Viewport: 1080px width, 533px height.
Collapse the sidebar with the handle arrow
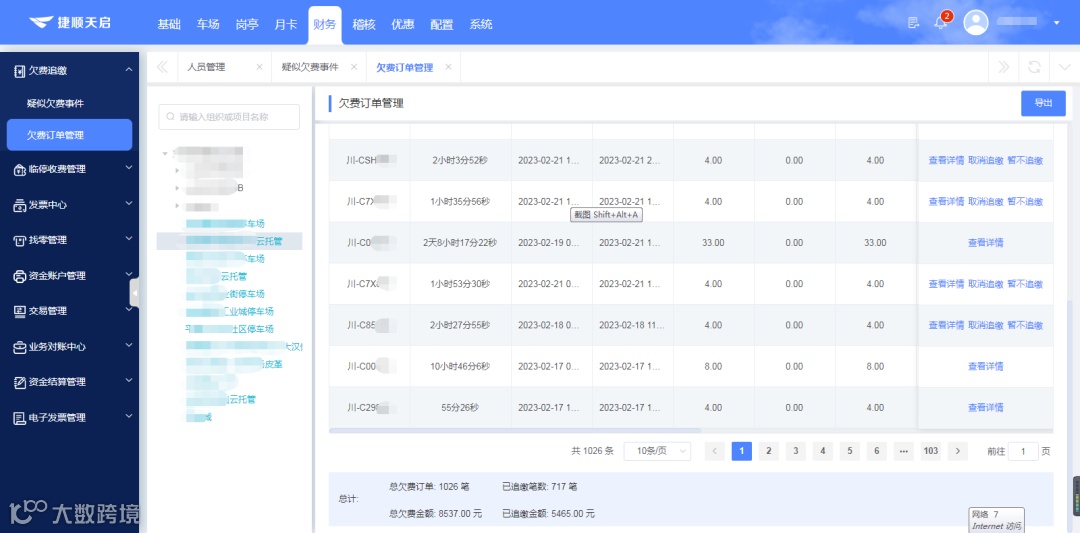point(134,293)
